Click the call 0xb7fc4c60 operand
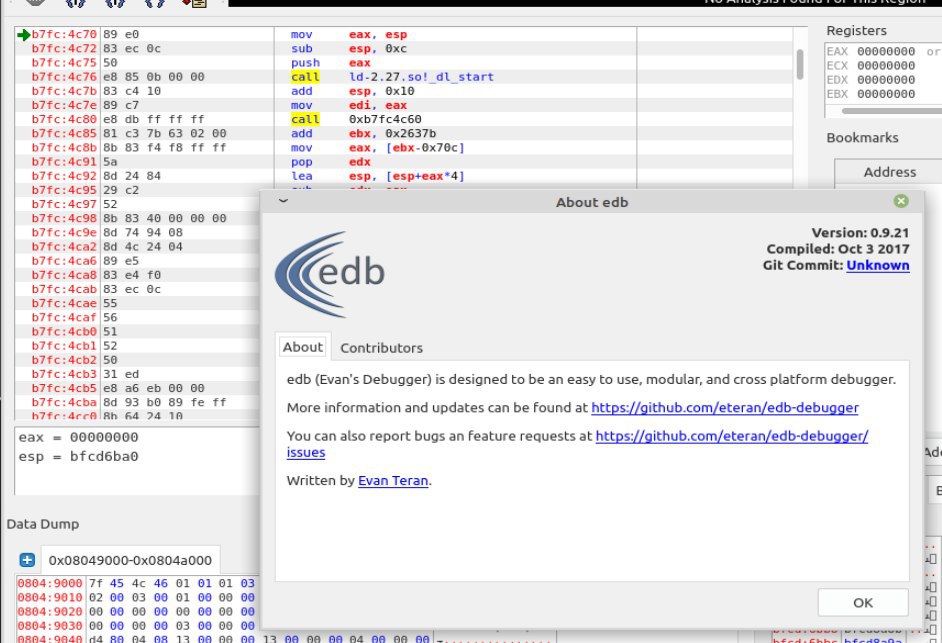The height and width of the screenshot is (643, 942). (385, 120)
